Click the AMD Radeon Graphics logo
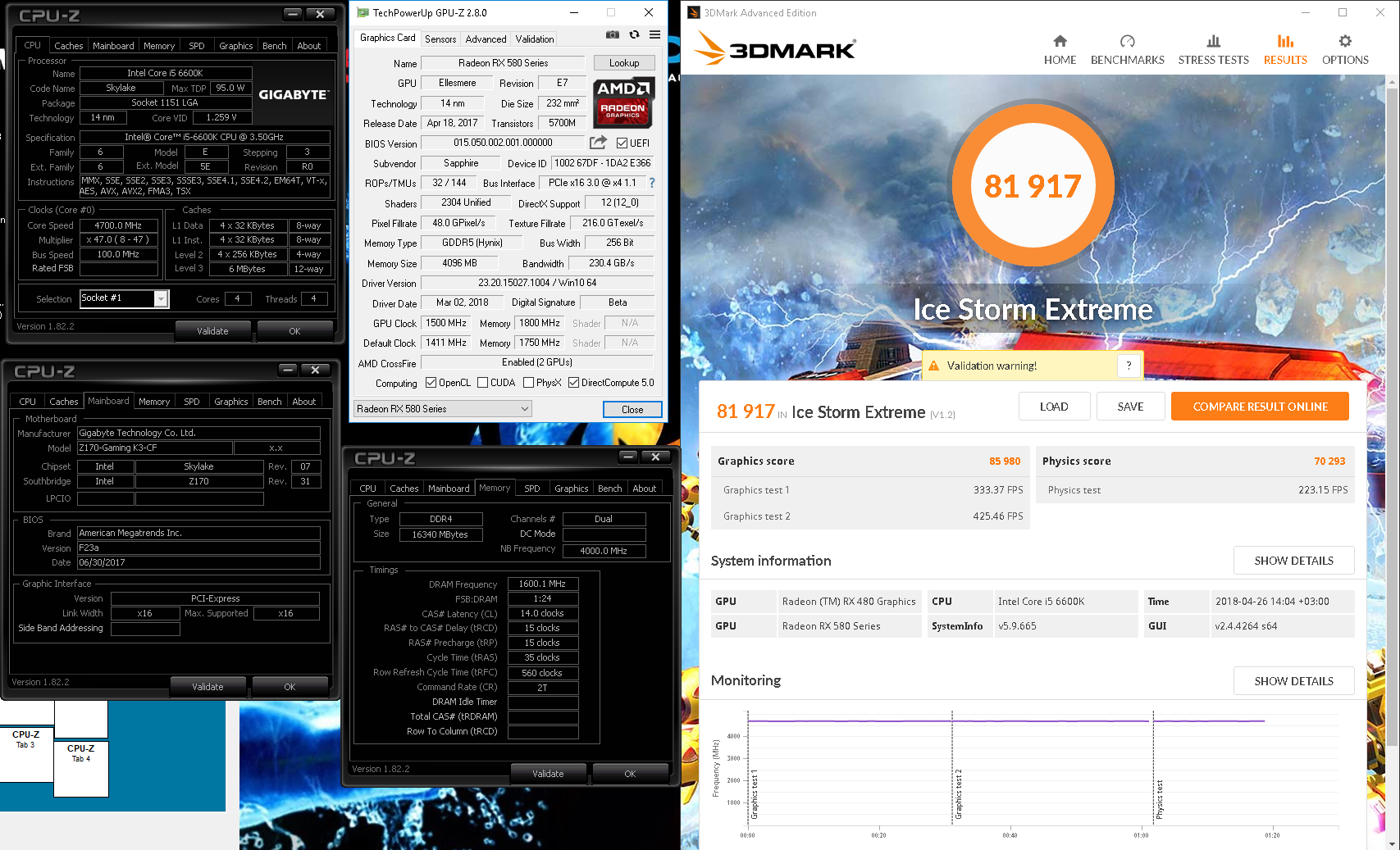The width and height of the screenshot is (1400, 850). (x=623, y=102)
